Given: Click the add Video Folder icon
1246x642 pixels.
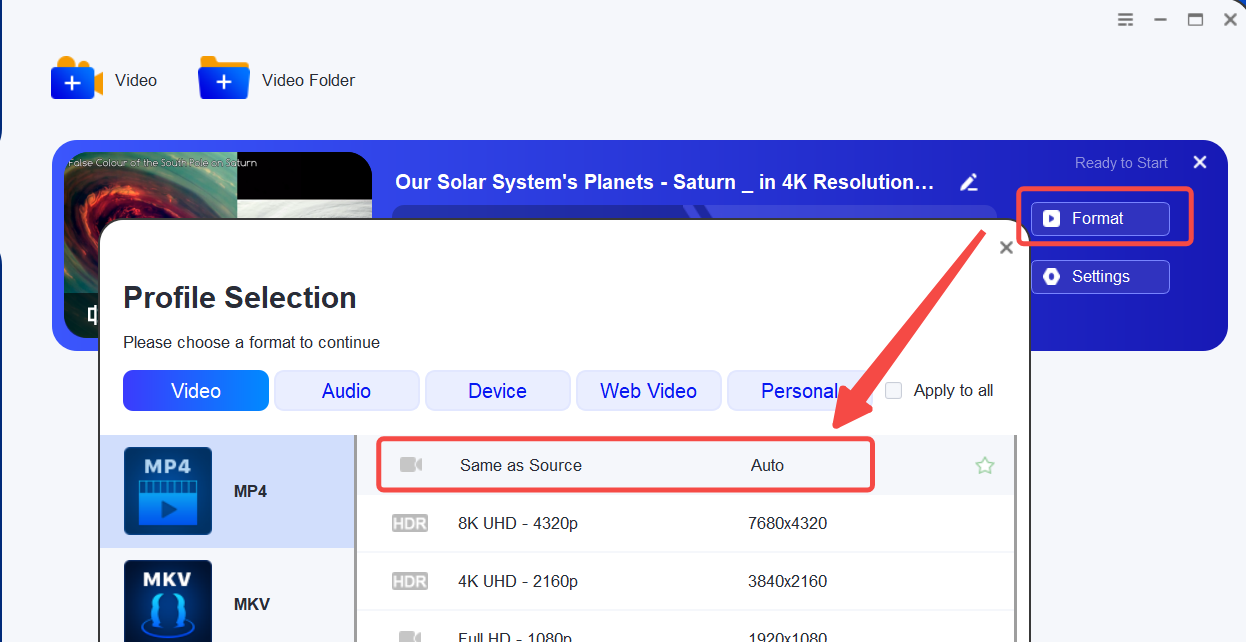Looking at the screenshot, I should pyautogui.click(x=224, y=79).
